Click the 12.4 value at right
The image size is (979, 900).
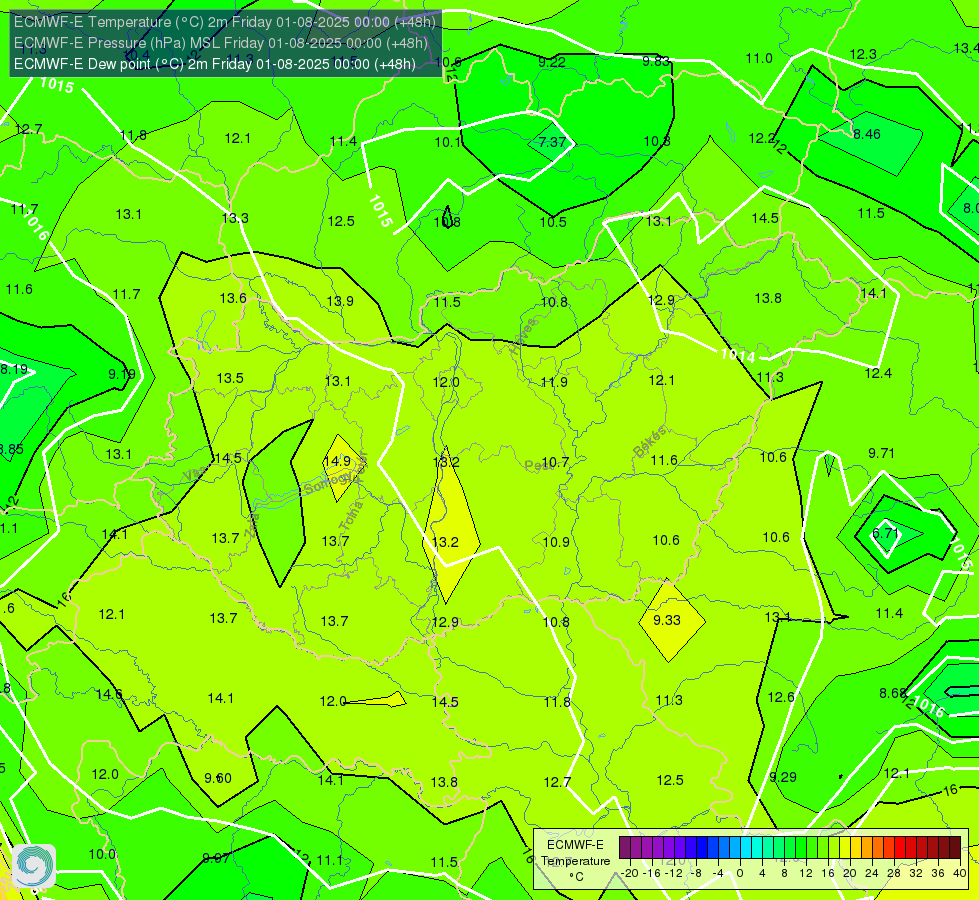[x=878, y=373]
